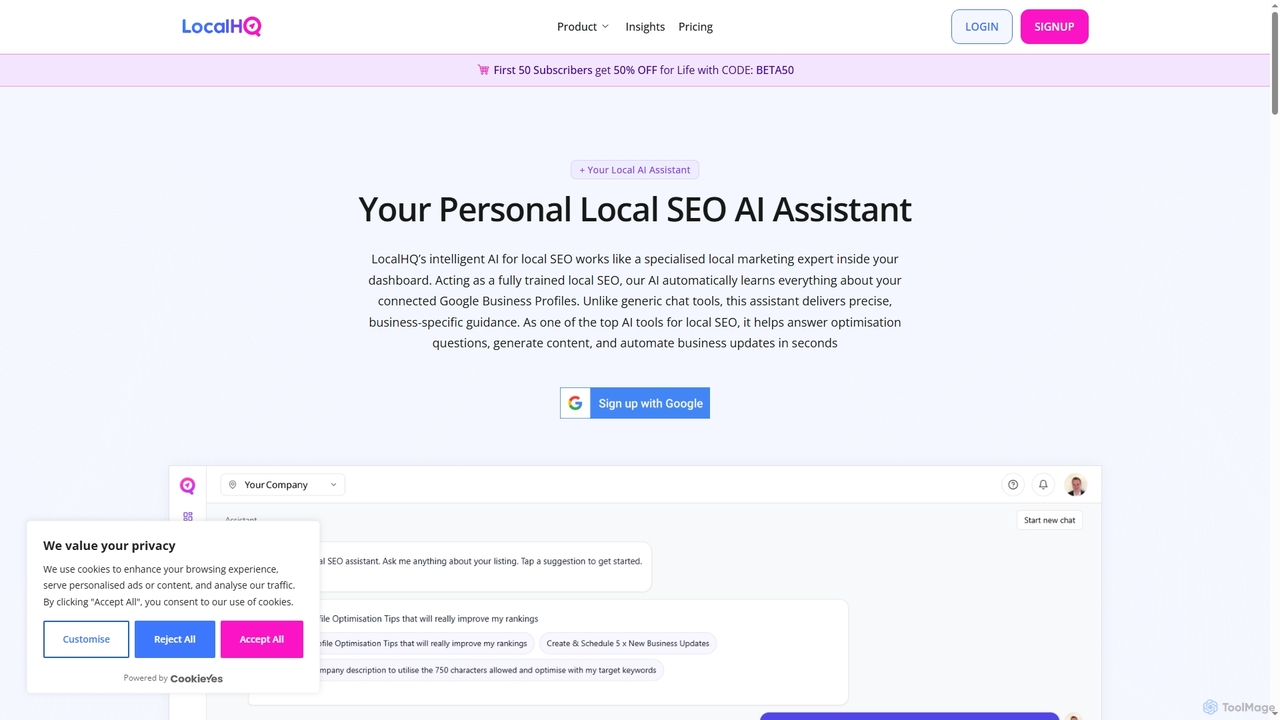Viewport: 1280px width, 720px height.
Task: Select the profile optimisation tips suggestion chip
Action: click(x=427, y=643)
